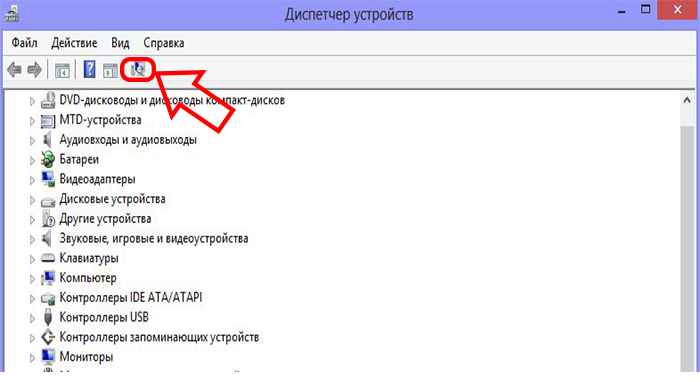Click the show/hide console tree icon
The width and height of the screenshot is (700, 382).
click(x=62, y=70)
